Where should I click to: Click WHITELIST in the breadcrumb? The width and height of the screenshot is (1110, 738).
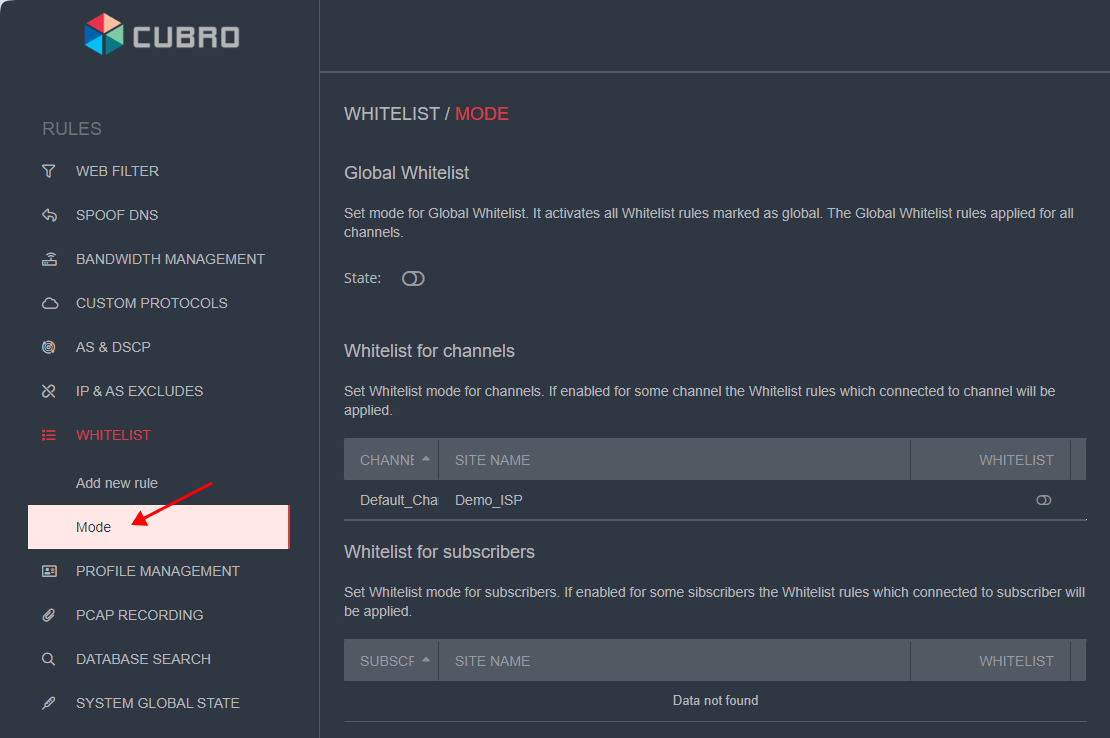tap(391, 114)
